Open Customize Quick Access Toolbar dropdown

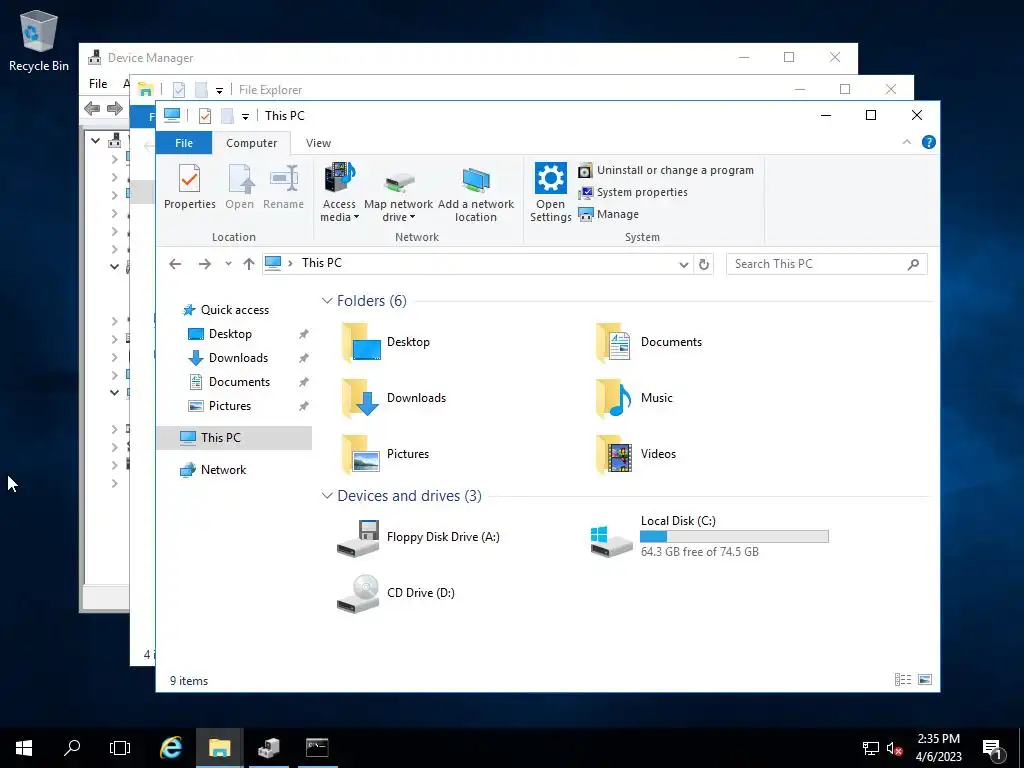245,116
